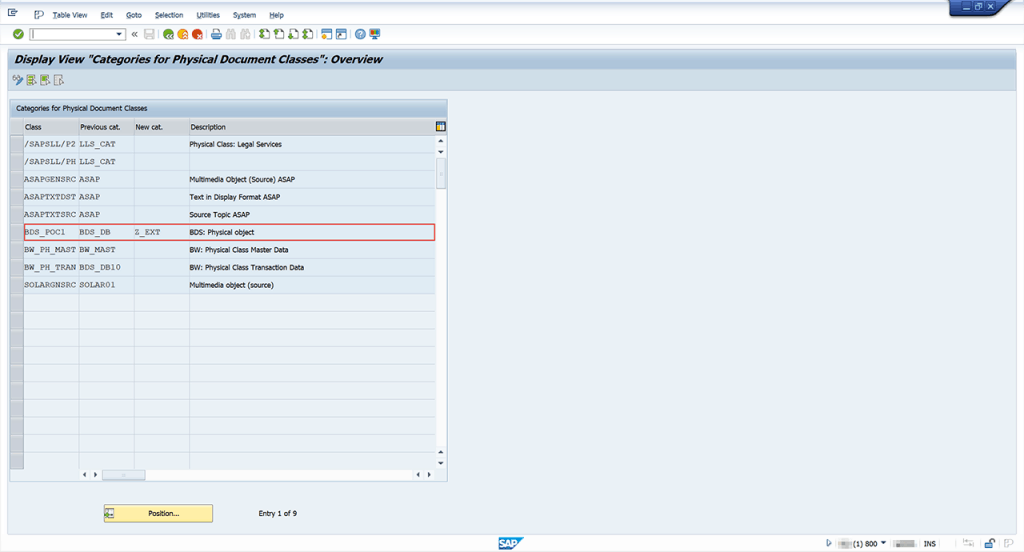Click the SOLAR01 cell
The height and width of the screenshot is (552, 1024).
[x=106, y=285]
